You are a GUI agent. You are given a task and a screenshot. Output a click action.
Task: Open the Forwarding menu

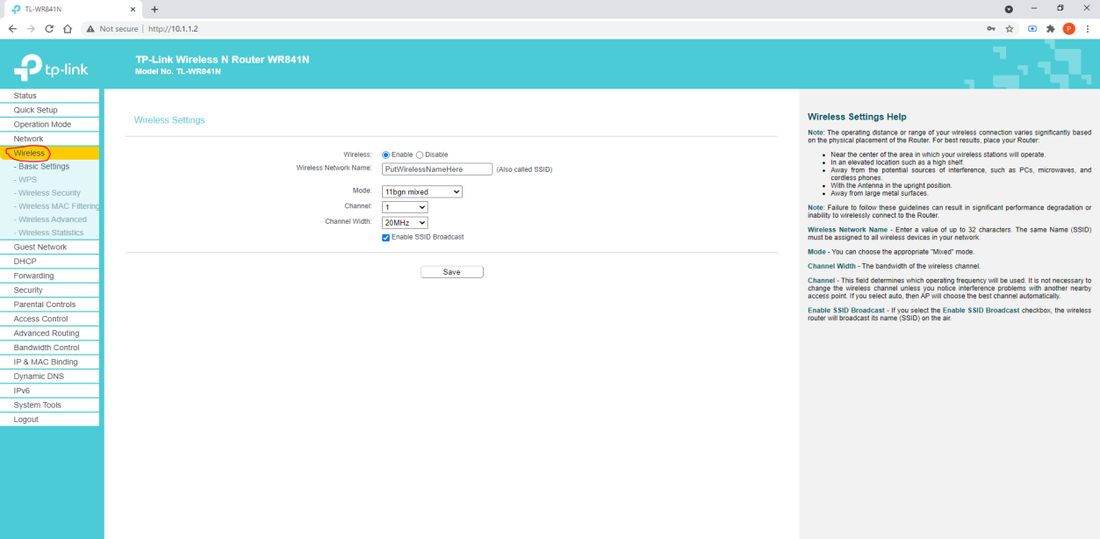[x=49, y=276]
